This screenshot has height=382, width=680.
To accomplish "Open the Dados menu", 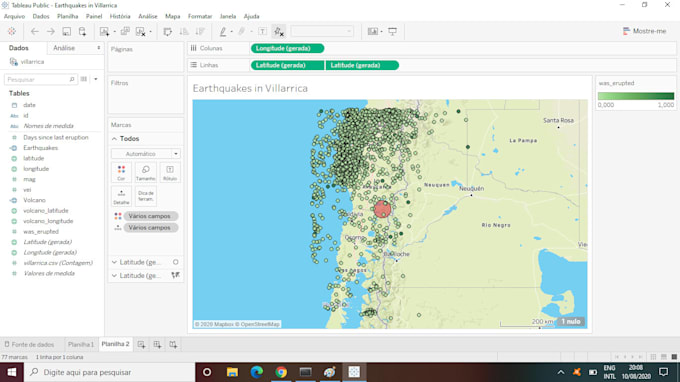I will click(x=41, y=16).
